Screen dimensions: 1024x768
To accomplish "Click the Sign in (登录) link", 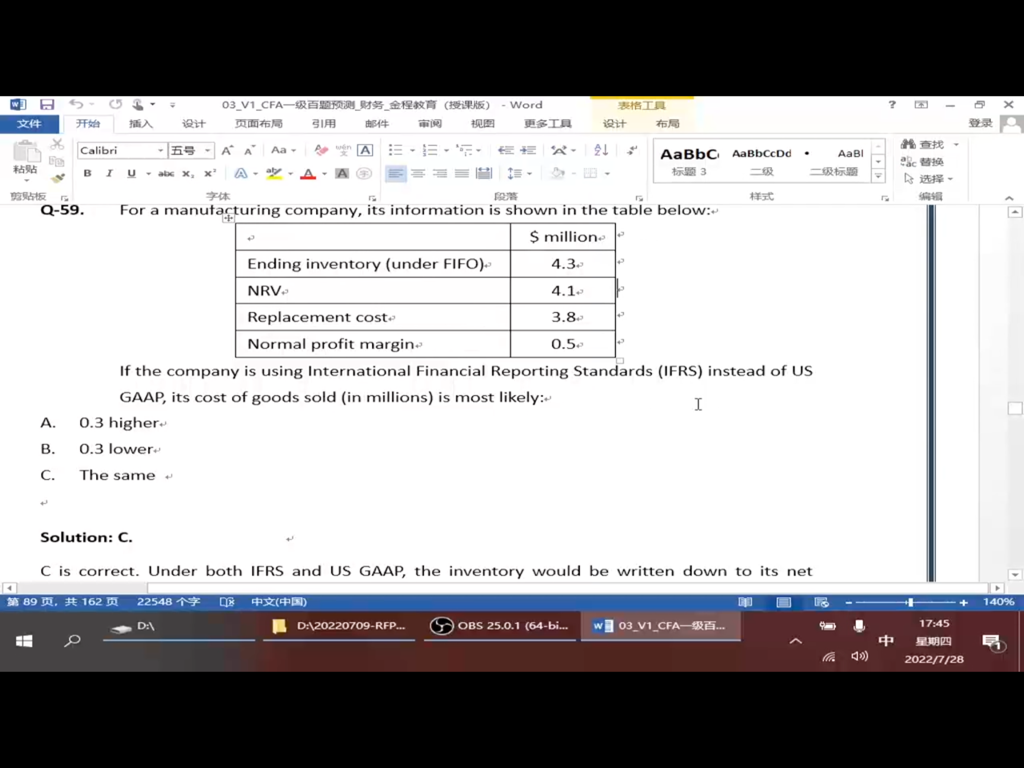I will (980, 123).
